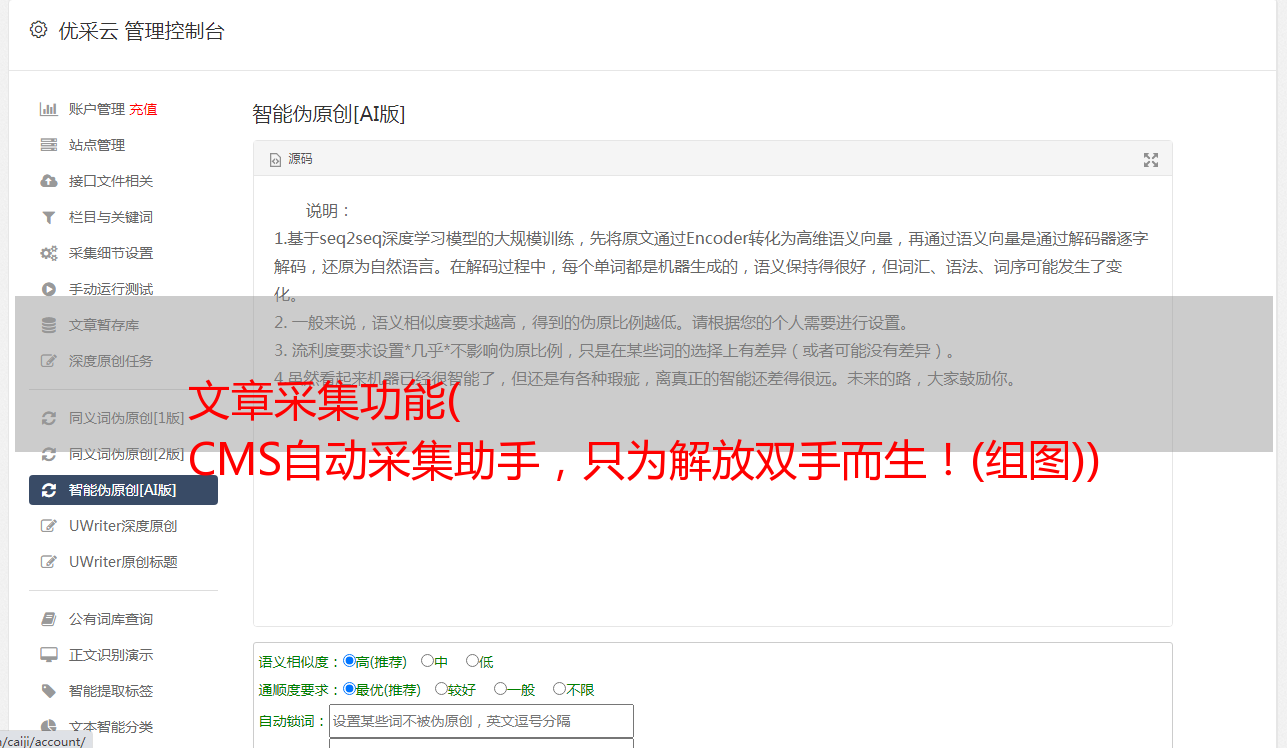Click the 自动锁词： label
This screenshot has height=748, width=1287.
293,721
